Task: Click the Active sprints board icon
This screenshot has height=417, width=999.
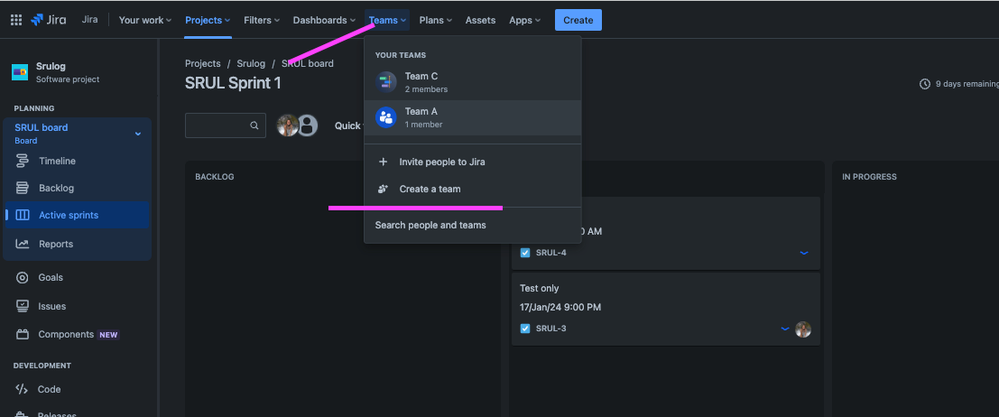Action: click(x=22, y=215)
